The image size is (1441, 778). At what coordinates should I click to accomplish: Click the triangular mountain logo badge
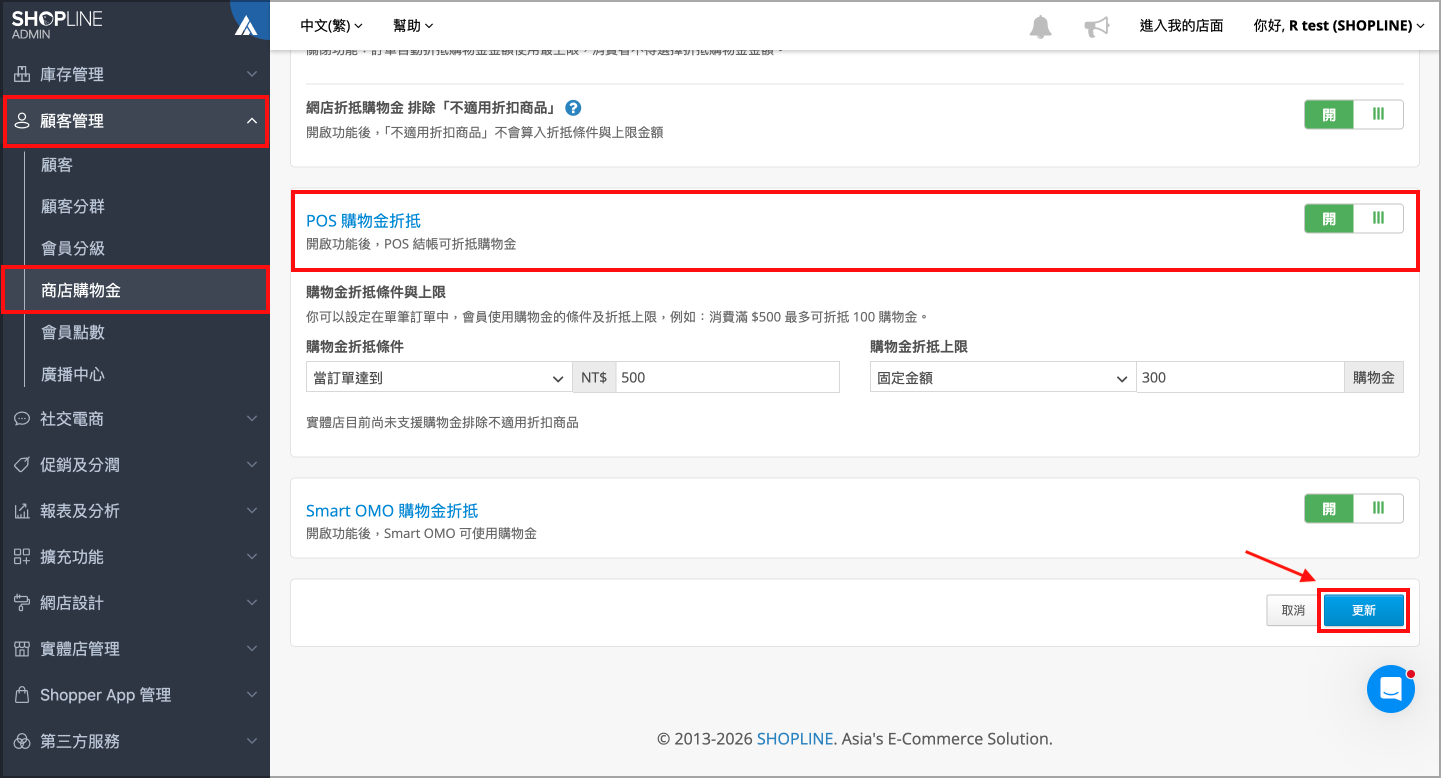pos(245,26)
